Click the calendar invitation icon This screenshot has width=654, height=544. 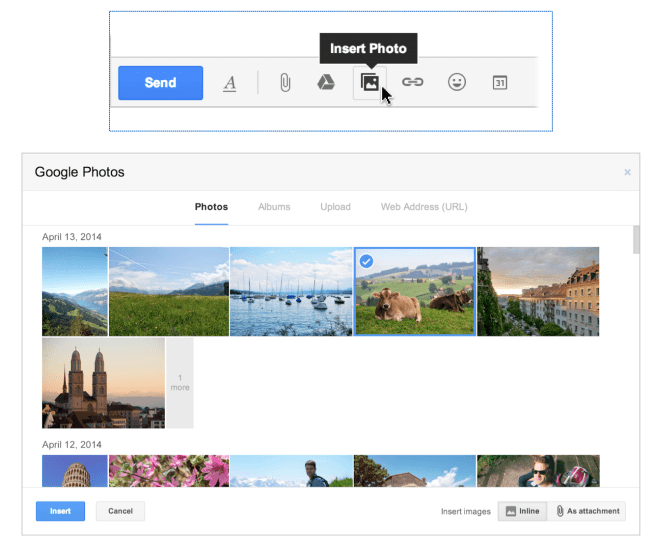pos(500,83)
